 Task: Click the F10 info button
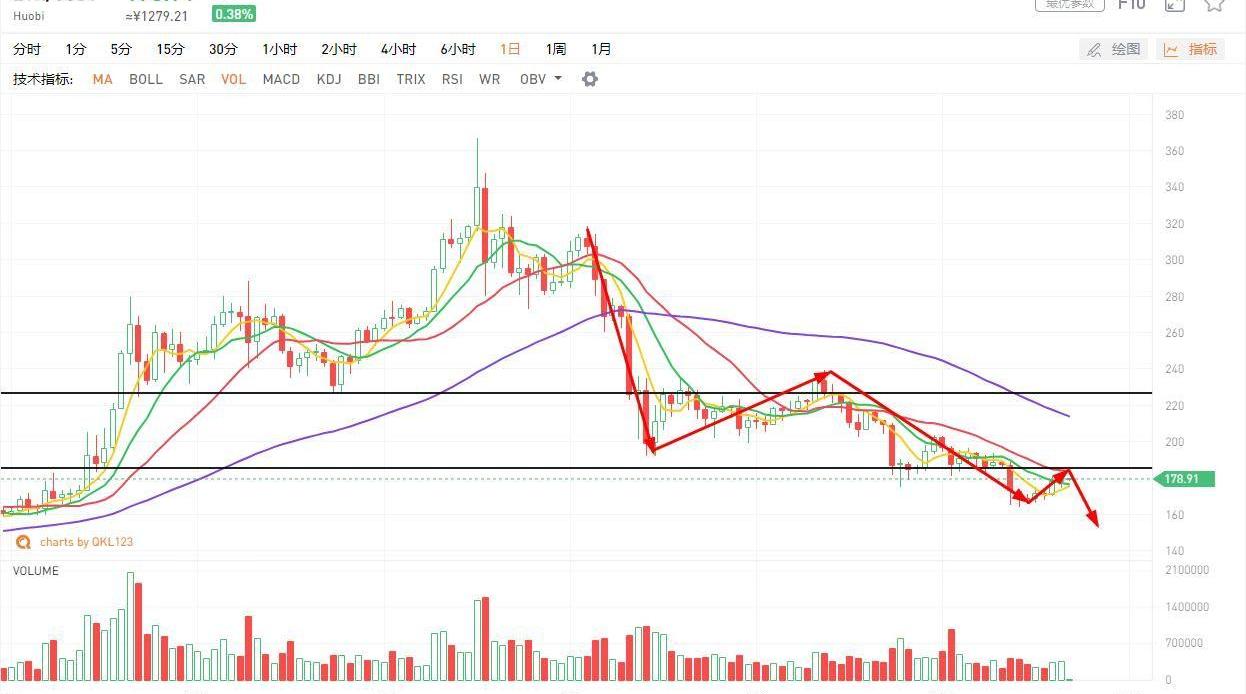pos(1131,5)
